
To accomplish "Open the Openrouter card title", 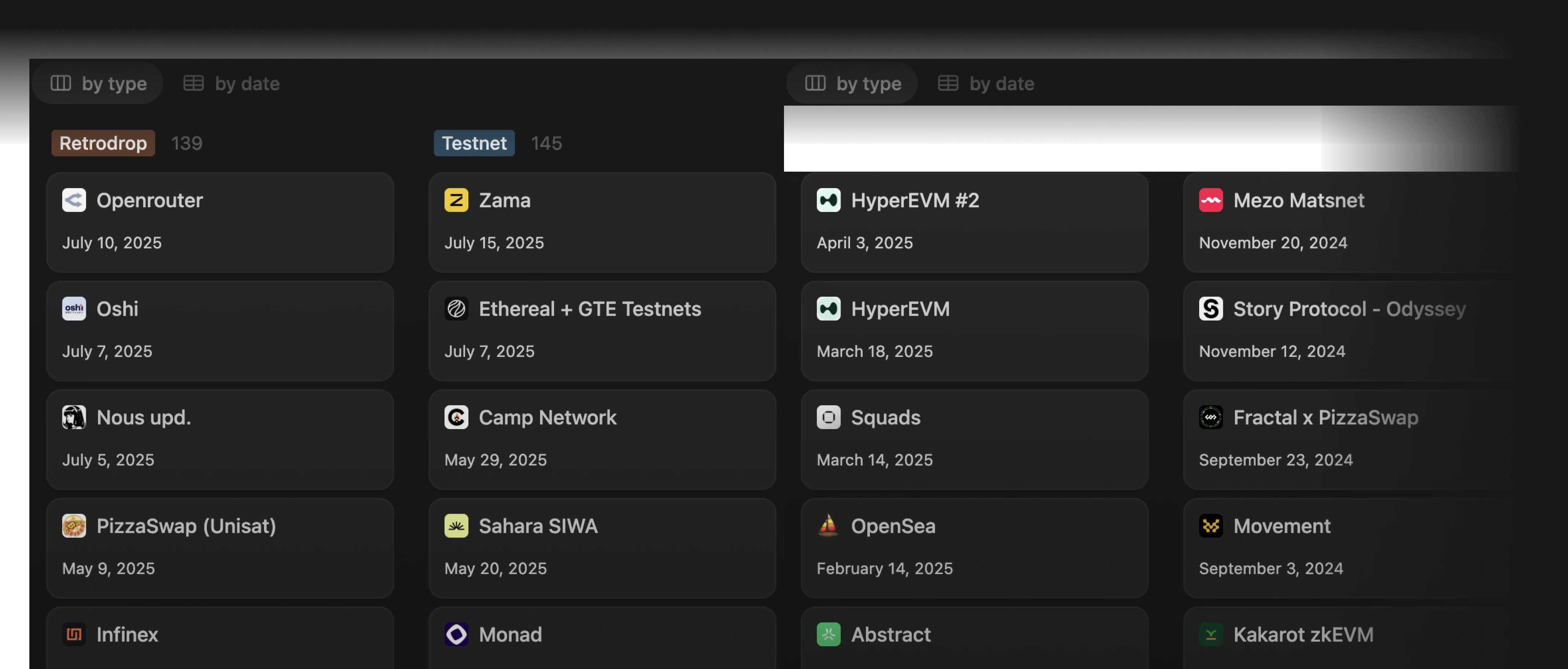I will pos(150,200).
